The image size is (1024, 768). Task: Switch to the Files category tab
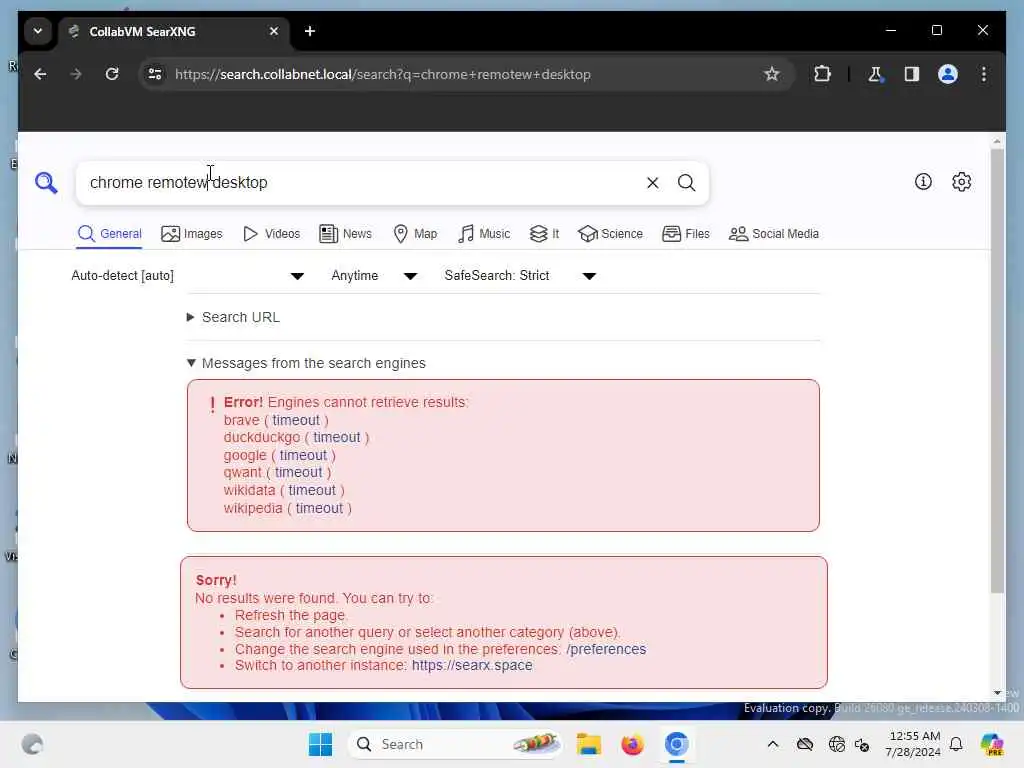point(685,234)
